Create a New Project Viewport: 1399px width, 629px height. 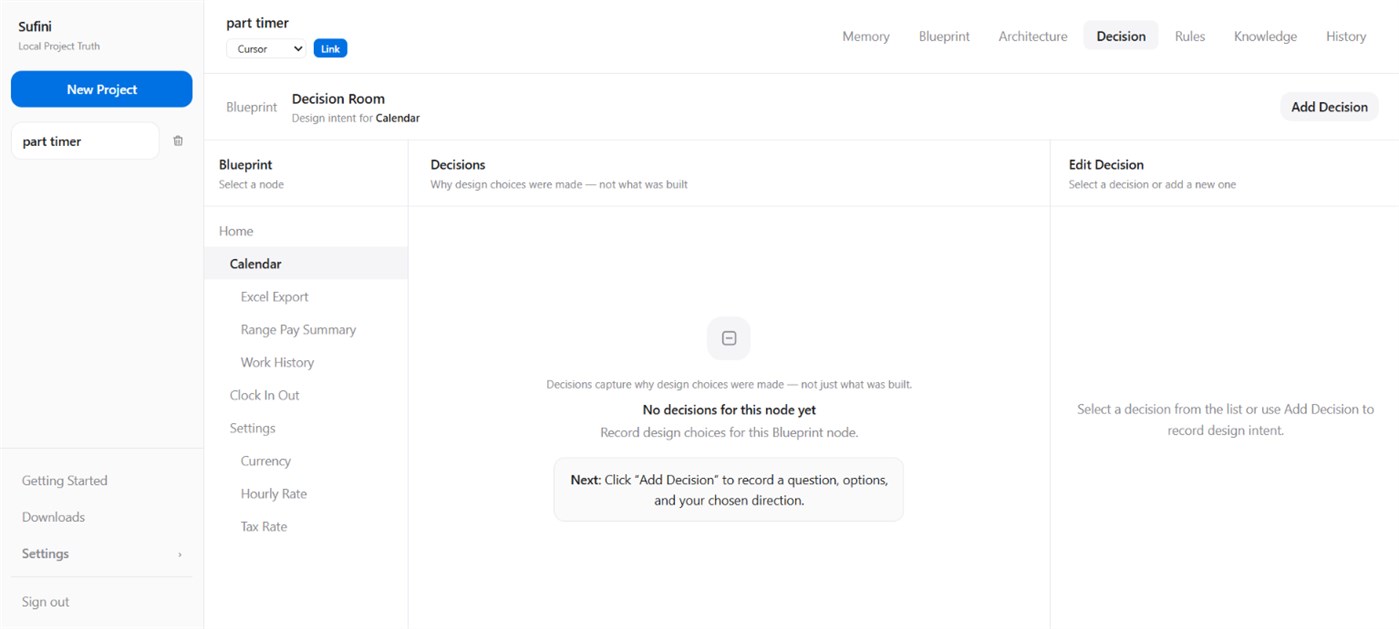[x=102, y=89]
